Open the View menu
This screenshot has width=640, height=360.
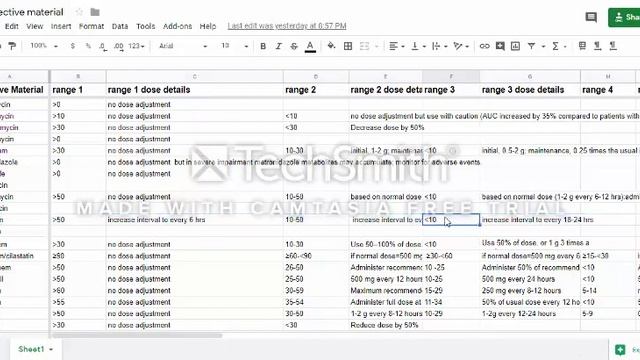(x=35, y=26)
